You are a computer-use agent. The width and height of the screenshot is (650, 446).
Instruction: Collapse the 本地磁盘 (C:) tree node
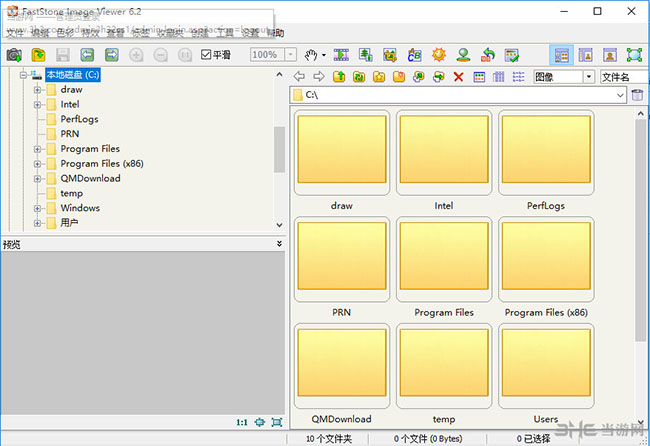tap(24, 75)
